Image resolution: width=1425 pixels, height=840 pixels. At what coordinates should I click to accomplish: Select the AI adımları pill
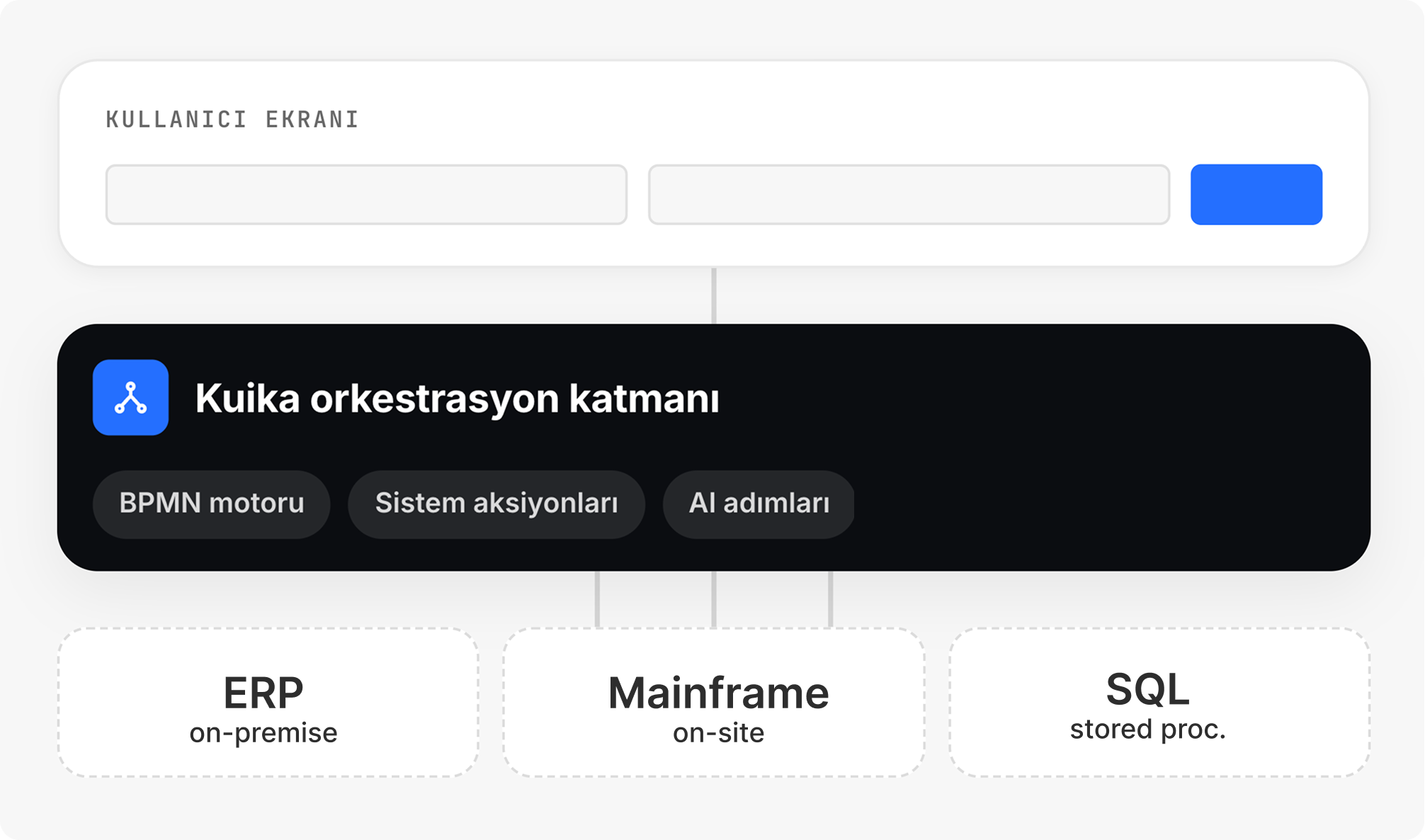pos(759,504)
